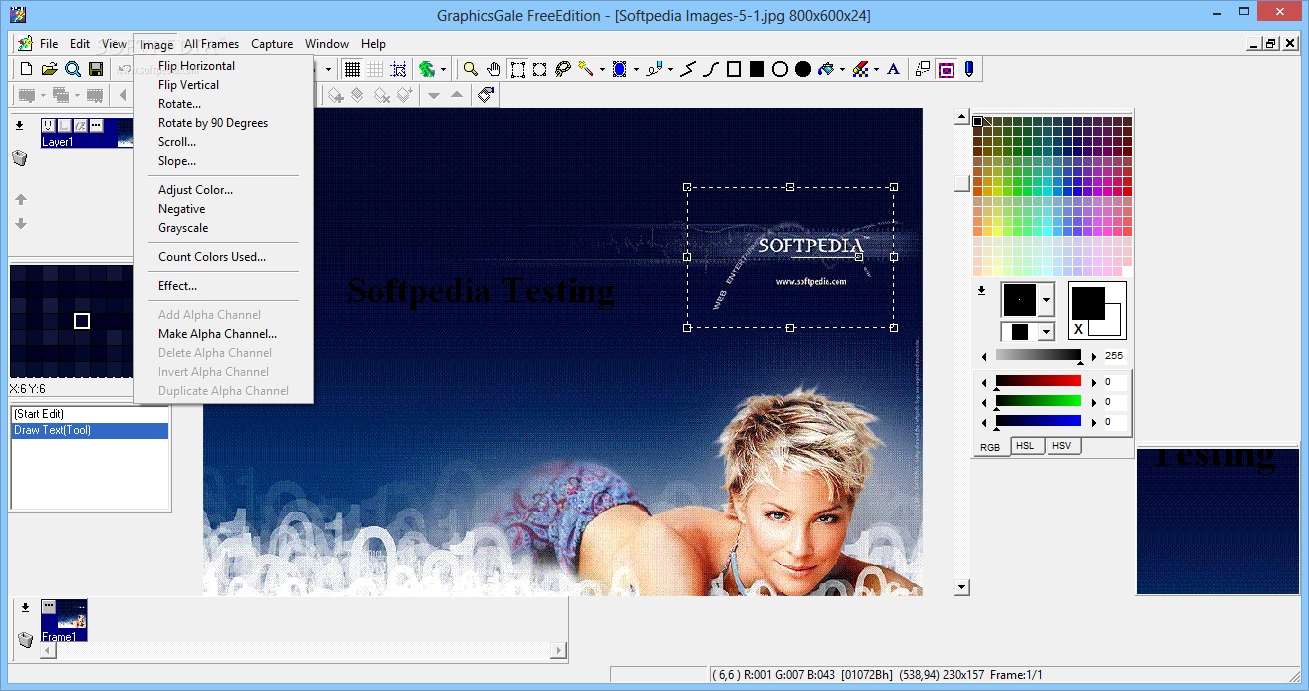1309x691 pixels.
Task: Open the lower brush size dropdown
Action: [1046, 332]
